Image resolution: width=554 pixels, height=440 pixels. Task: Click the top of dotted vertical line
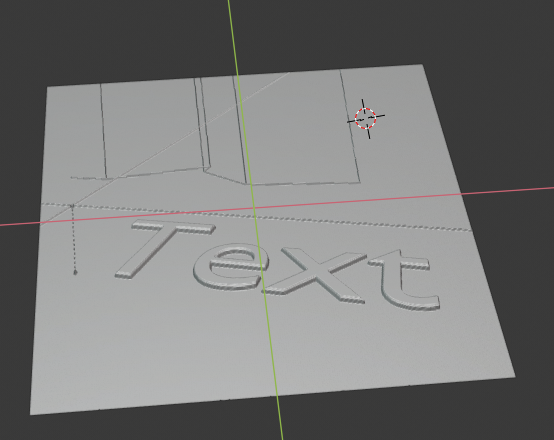click(x=72, y=206)
